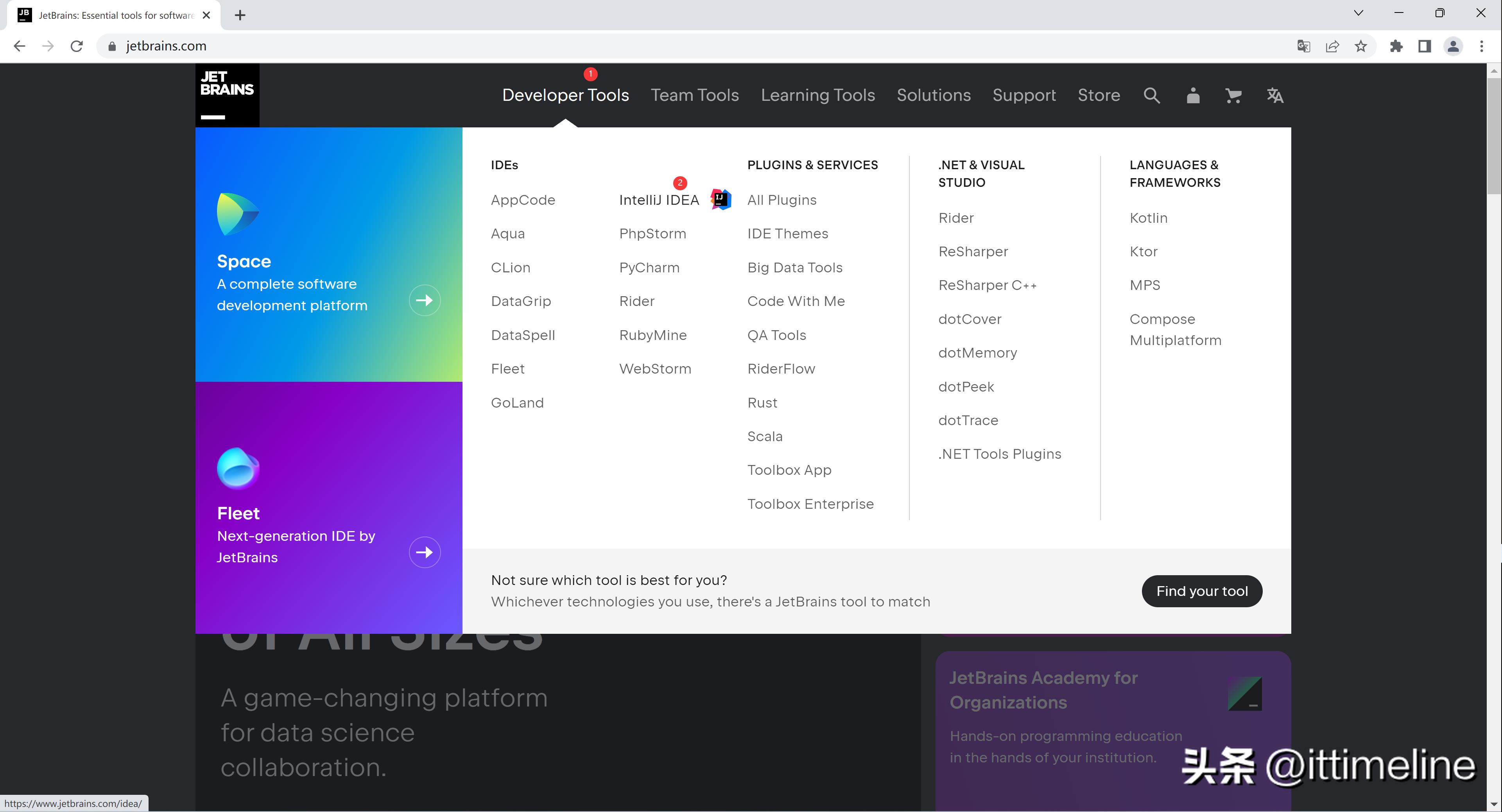The height and width of the screenshot is (812, 1502).
Task: Go back in browser history
Action: (x=19, y=46)
